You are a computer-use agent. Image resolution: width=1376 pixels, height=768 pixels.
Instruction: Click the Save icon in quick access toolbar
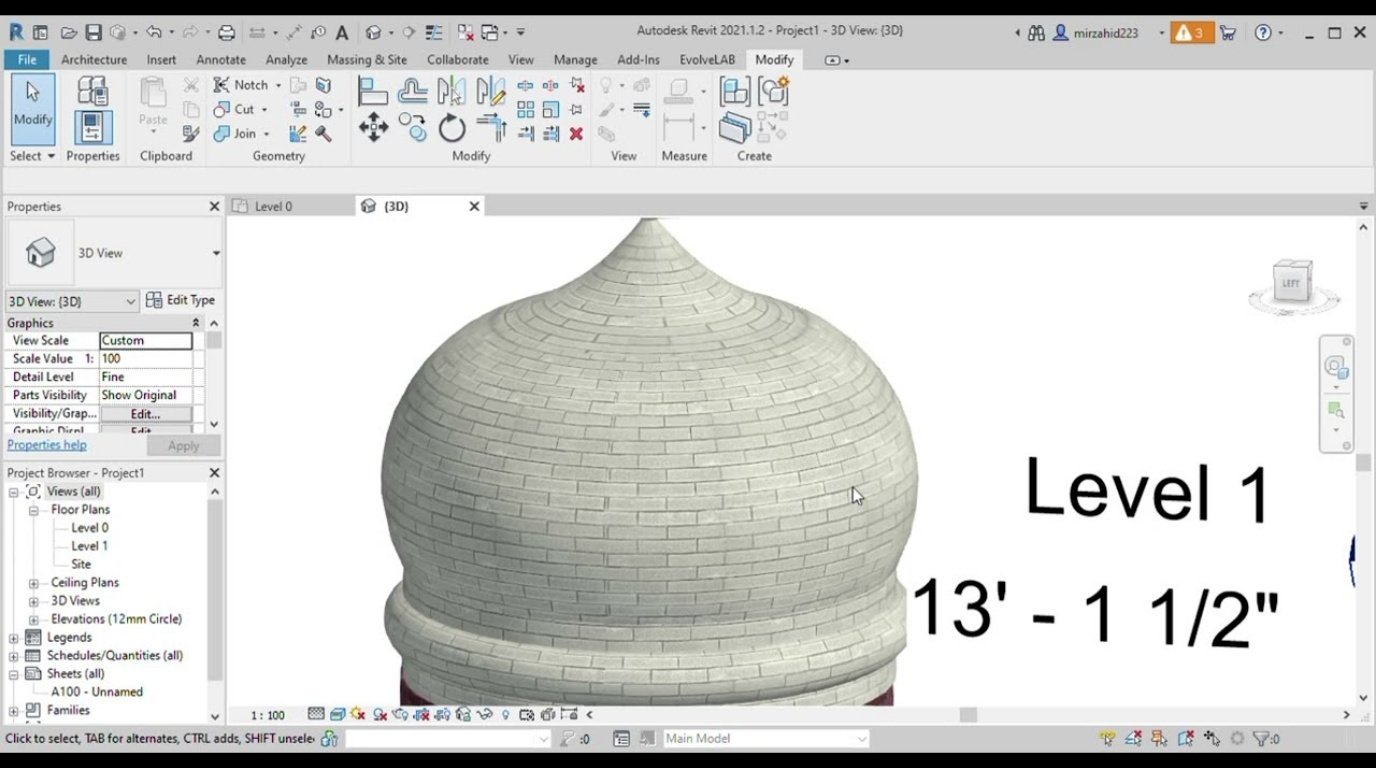tap(93, 32)
